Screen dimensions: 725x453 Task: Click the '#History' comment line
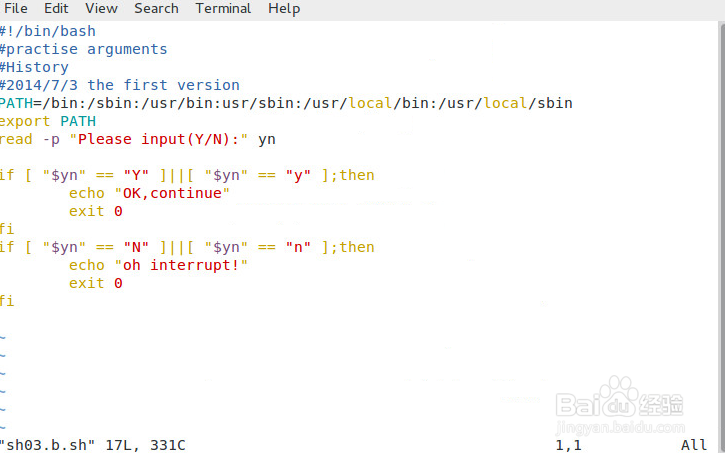(34, 67)
